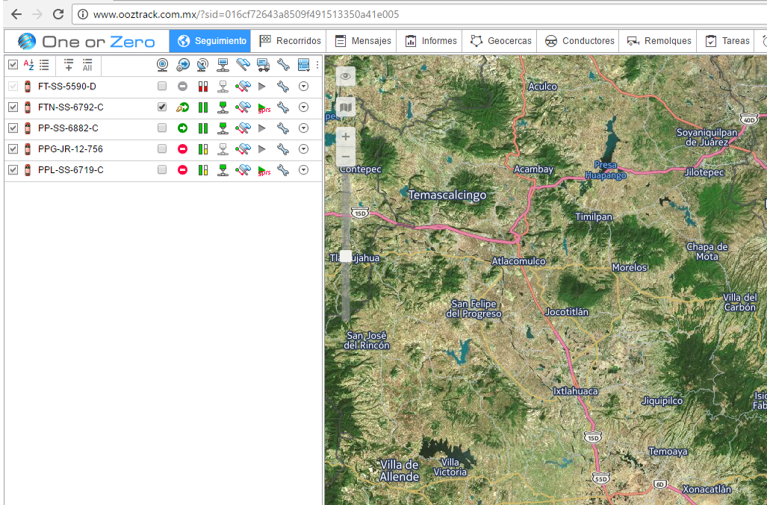Uncheck follow-on-map box for FTN-SS-6792-C
Screen dimensions: 767x505
162,107
